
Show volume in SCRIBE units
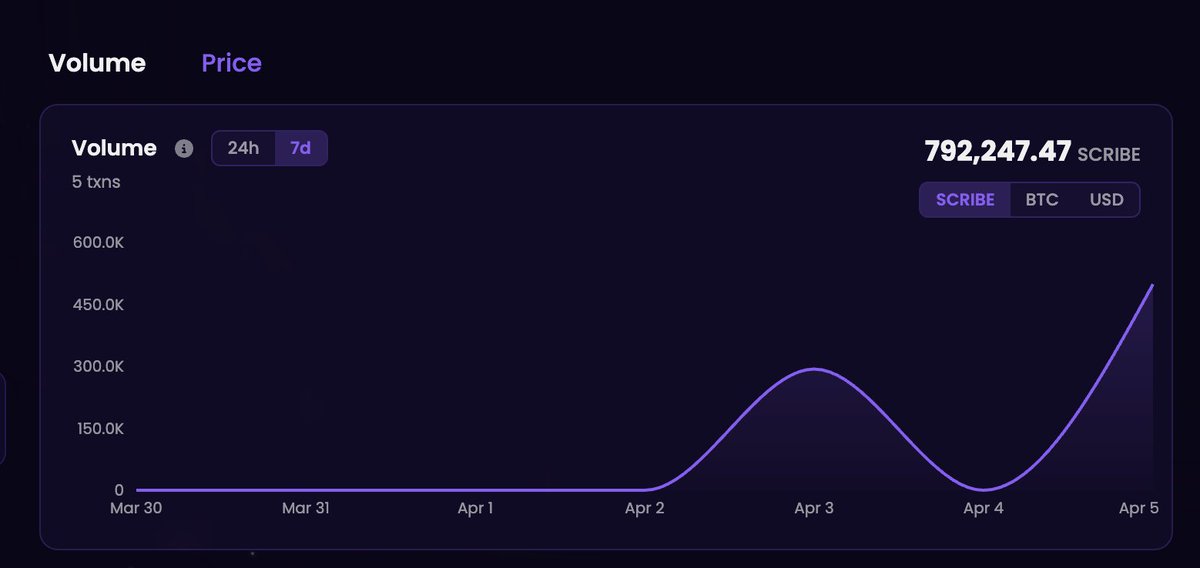[x=965, y=199]
